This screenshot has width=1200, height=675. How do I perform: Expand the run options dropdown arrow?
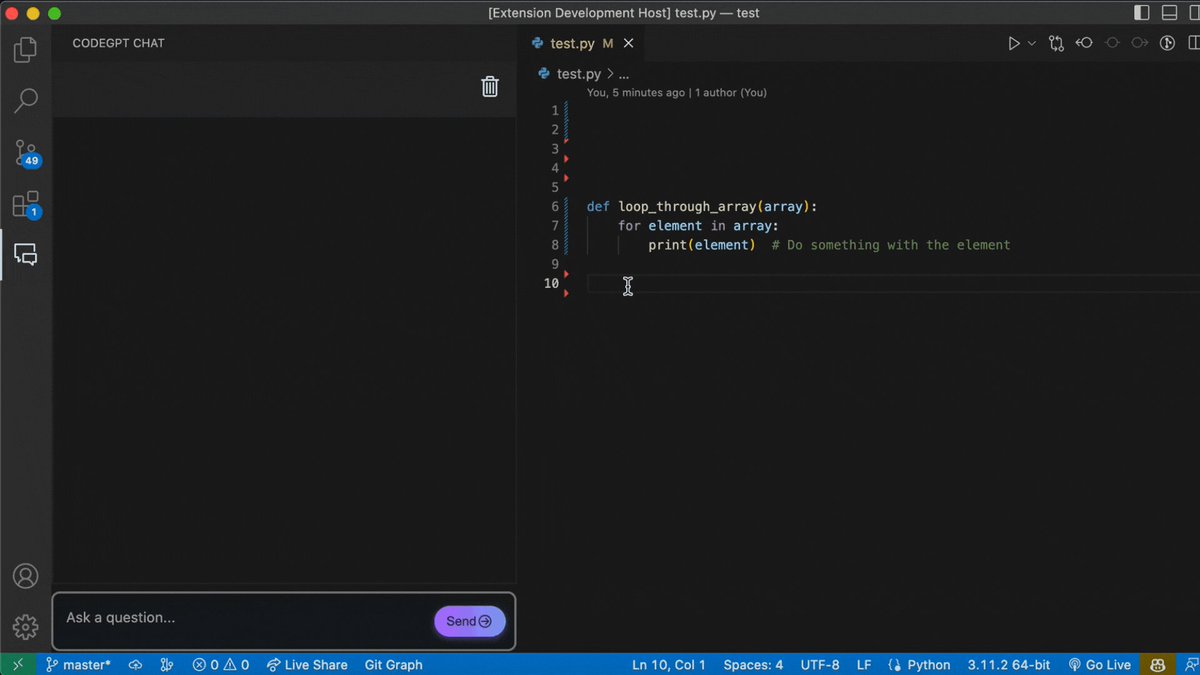[1032, 43]
